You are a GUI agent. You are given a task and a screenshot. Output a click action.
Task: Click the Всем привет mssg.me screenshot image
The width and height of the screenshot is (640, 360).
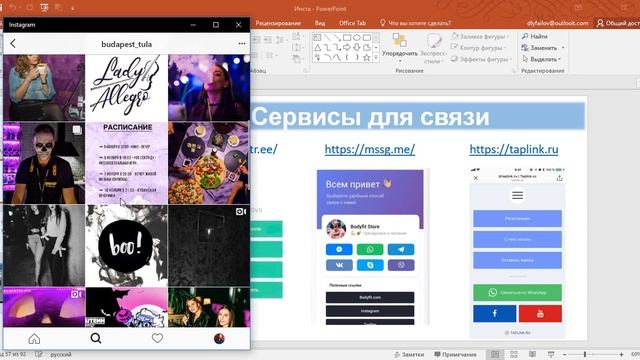click(370, 247)
